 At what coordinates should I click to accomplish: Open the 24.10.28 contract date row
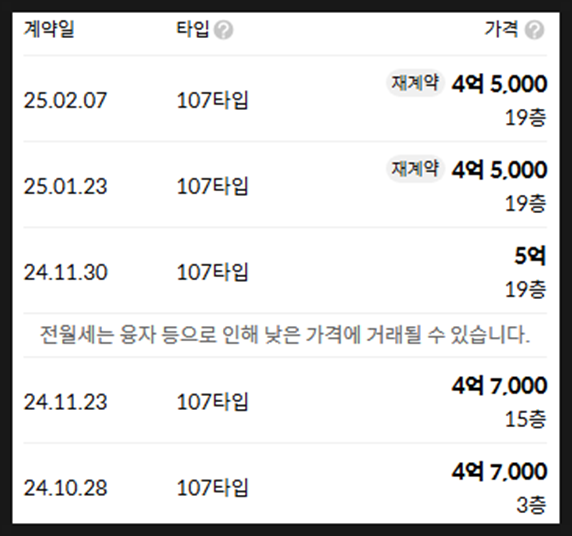coord(285,485)
